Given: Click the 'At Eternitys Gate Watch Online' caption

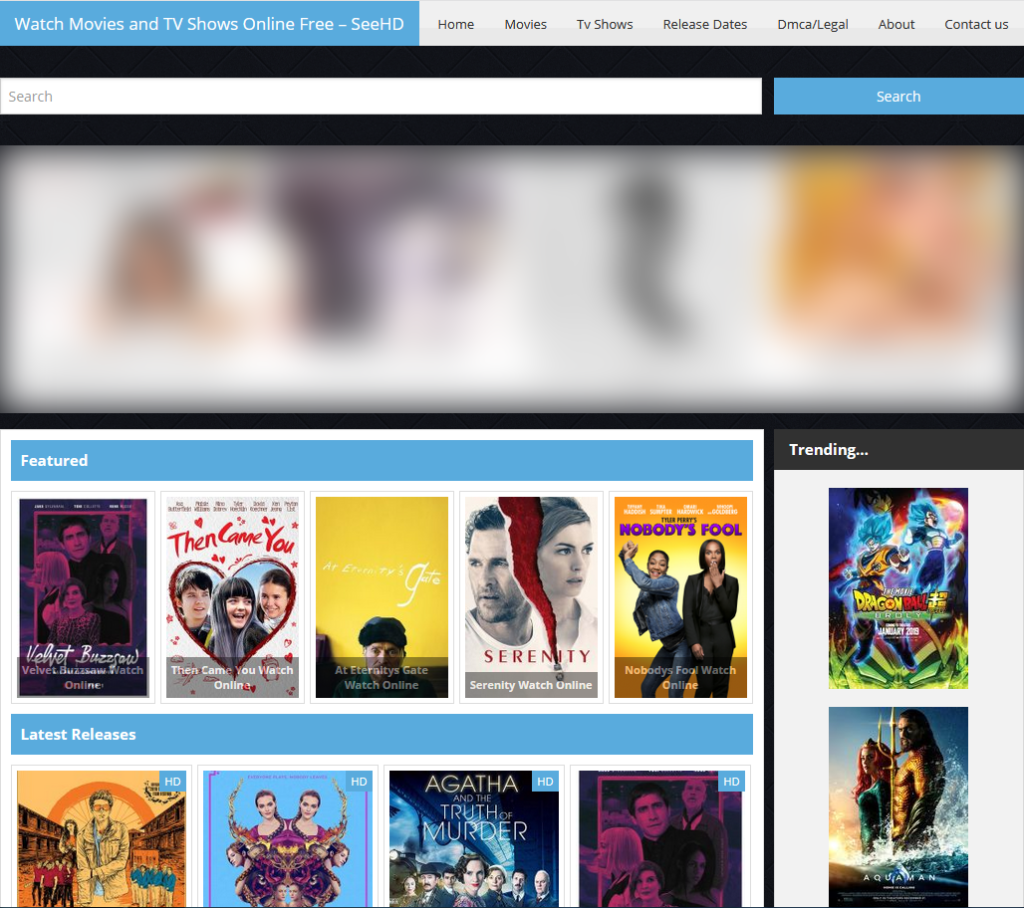Looking at the screenshot, I should coord(382,677).
